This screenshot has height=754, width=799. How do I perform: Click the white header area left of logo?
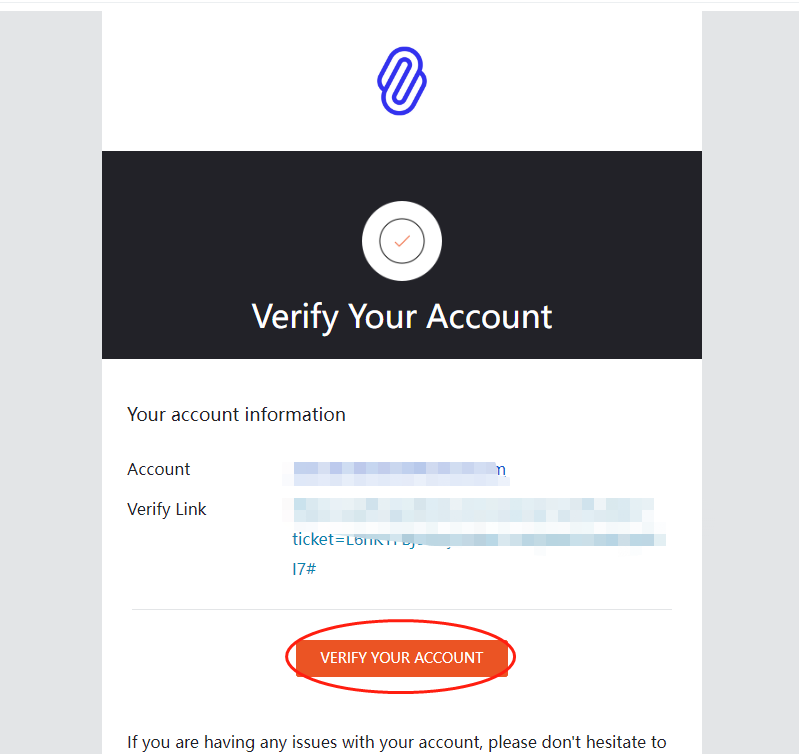tap(220, 80)
